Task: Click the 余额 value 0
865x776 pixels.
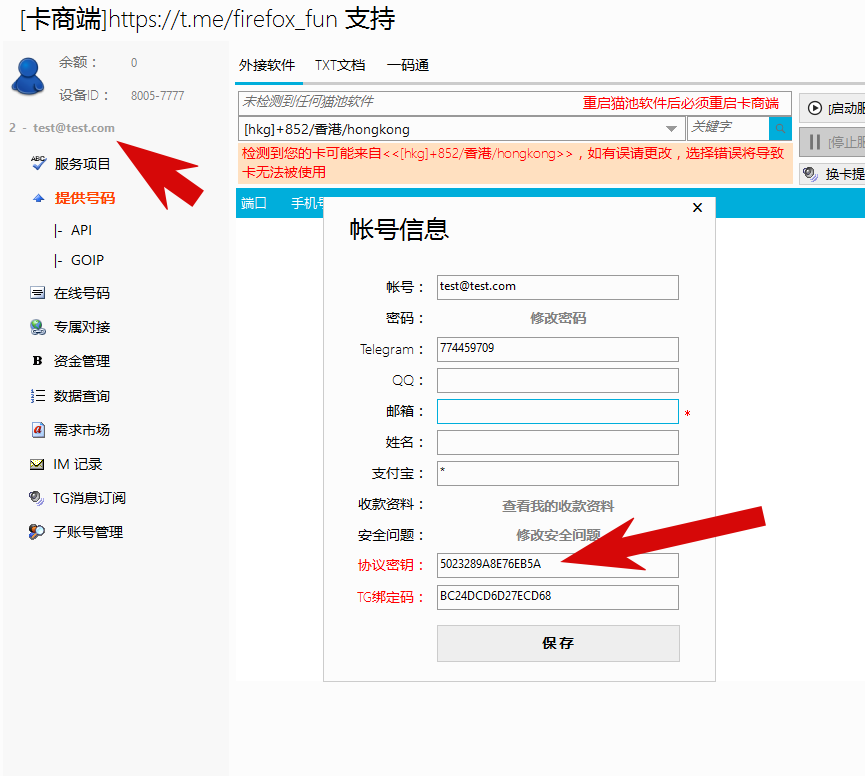Action: coord(134,63)
